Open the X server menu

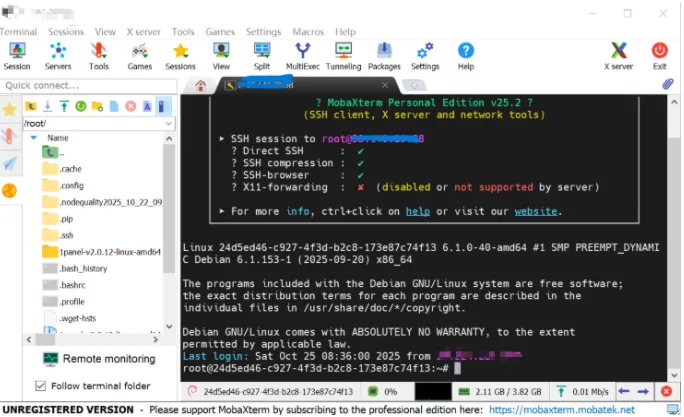(144, 32)
